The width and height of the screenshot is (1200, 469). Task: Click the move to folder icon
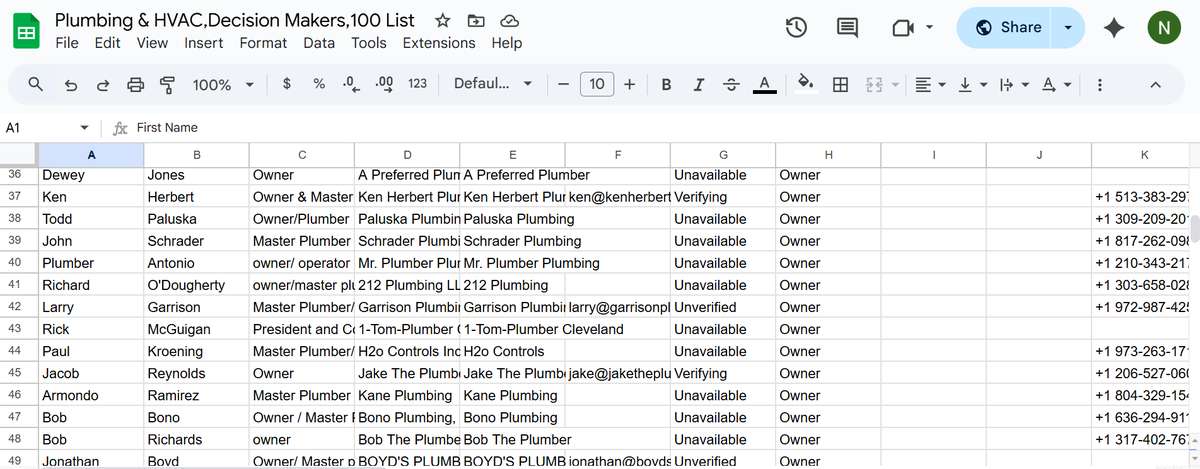(x=476, y=20)
